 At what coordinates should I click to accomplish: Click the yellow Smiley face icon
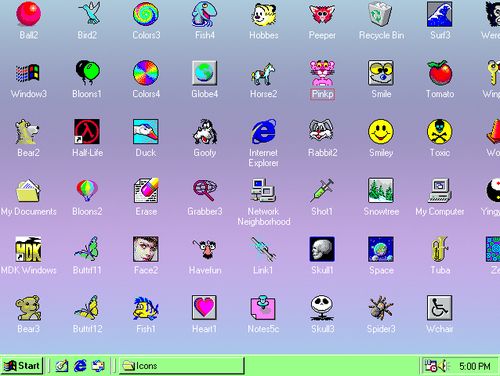[x=381, y=131]
